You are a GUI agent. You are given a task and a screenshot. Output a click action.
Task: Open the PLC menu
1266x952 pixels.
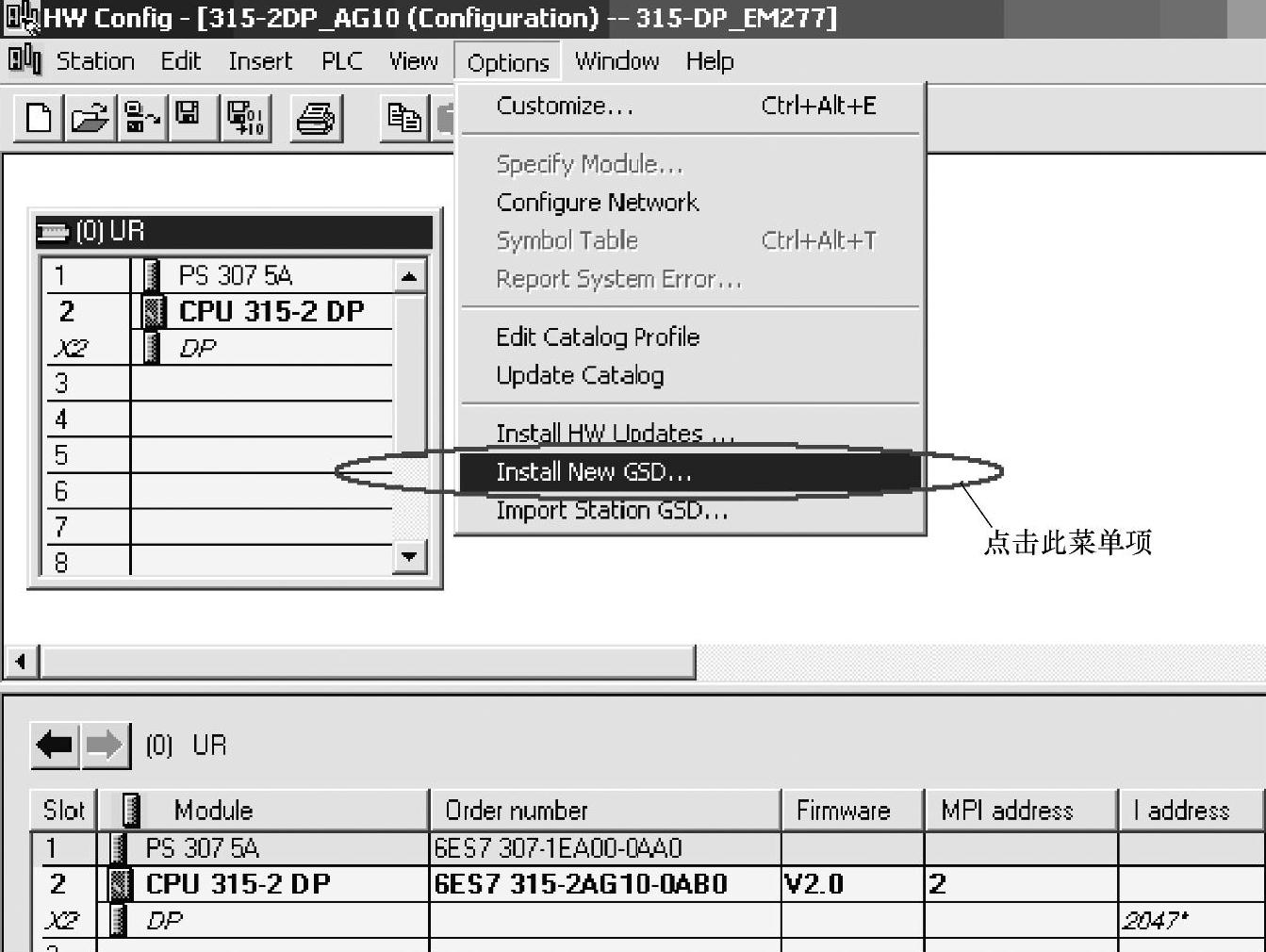click(x=341, y=61)
